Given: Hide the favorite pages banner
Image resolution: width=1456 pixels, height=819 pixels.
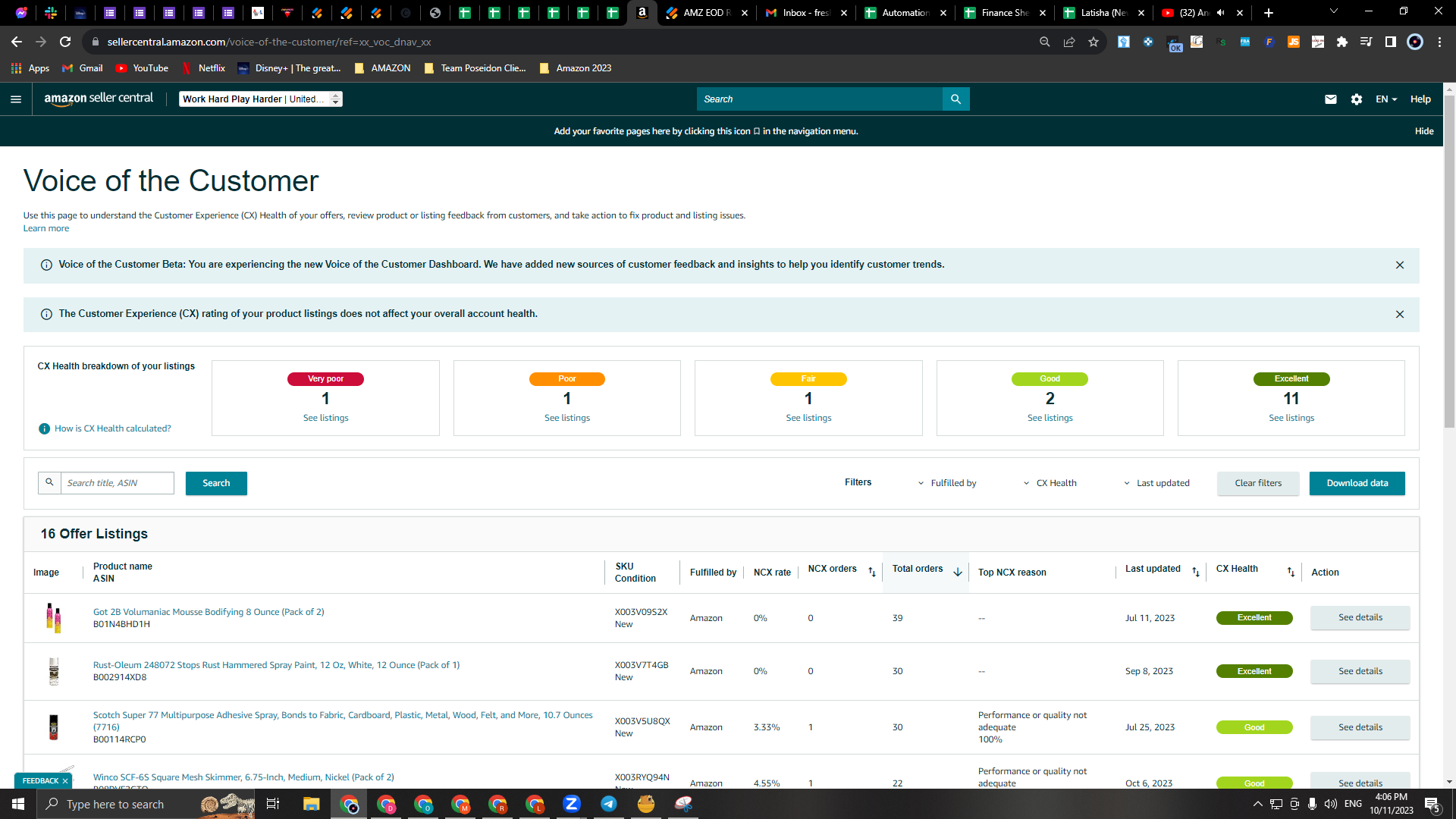Looking at the screenshot, I should point(1424,131).
